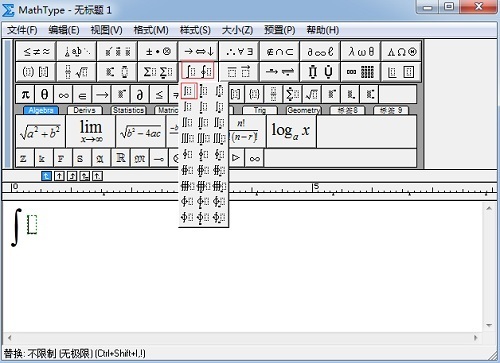Switch to the Statistics tab

coord(128,110)
